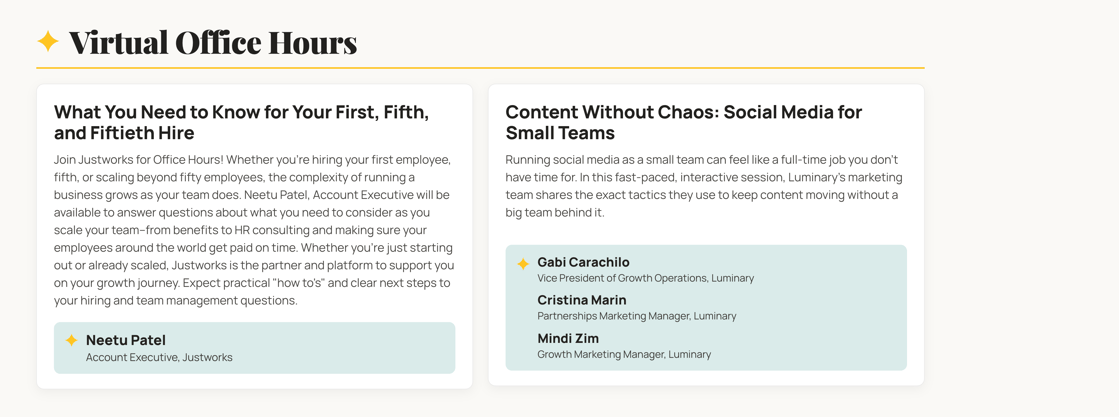
Task: Click the Justworks session description paragraph
Action: coord(255,230)
